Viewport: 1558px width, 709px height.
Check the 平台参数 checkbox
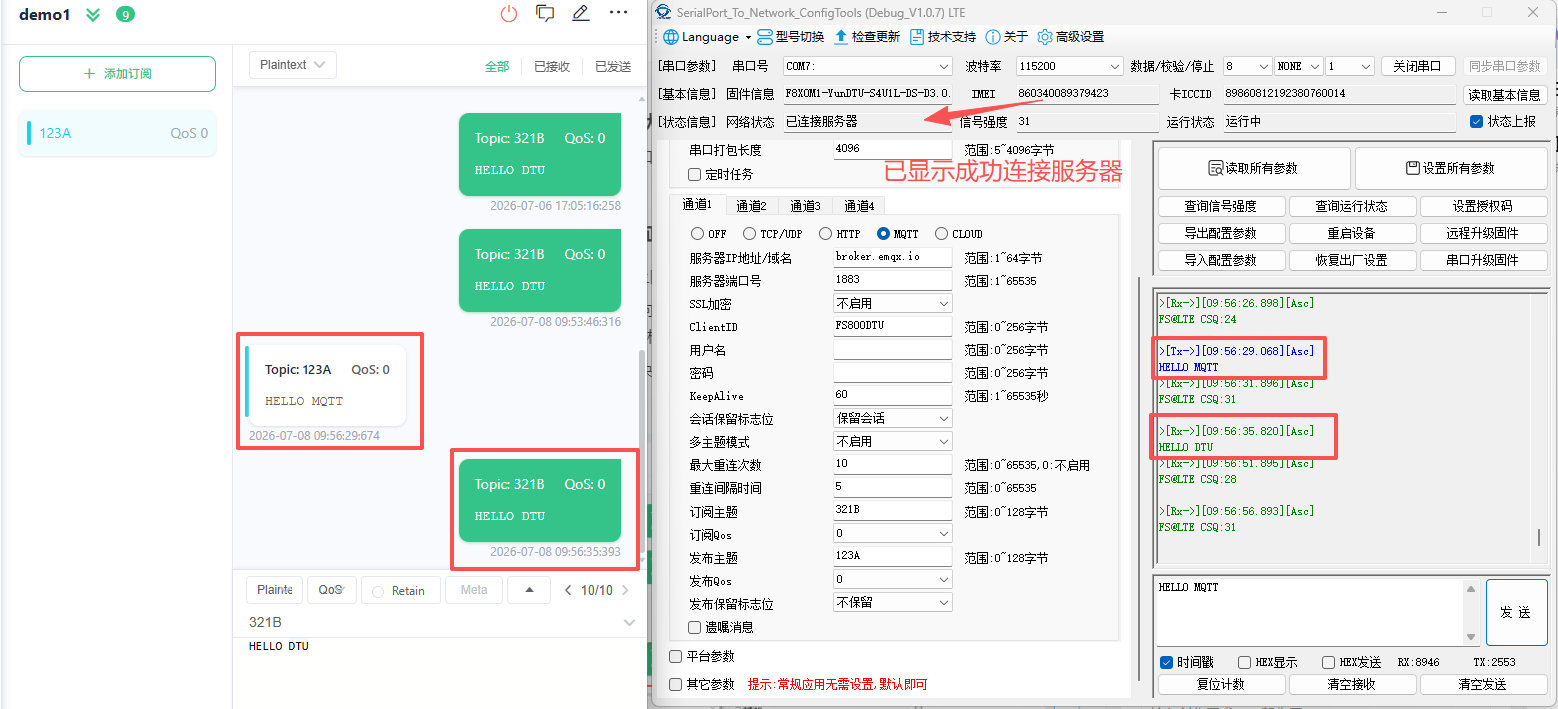pos(675,656)
